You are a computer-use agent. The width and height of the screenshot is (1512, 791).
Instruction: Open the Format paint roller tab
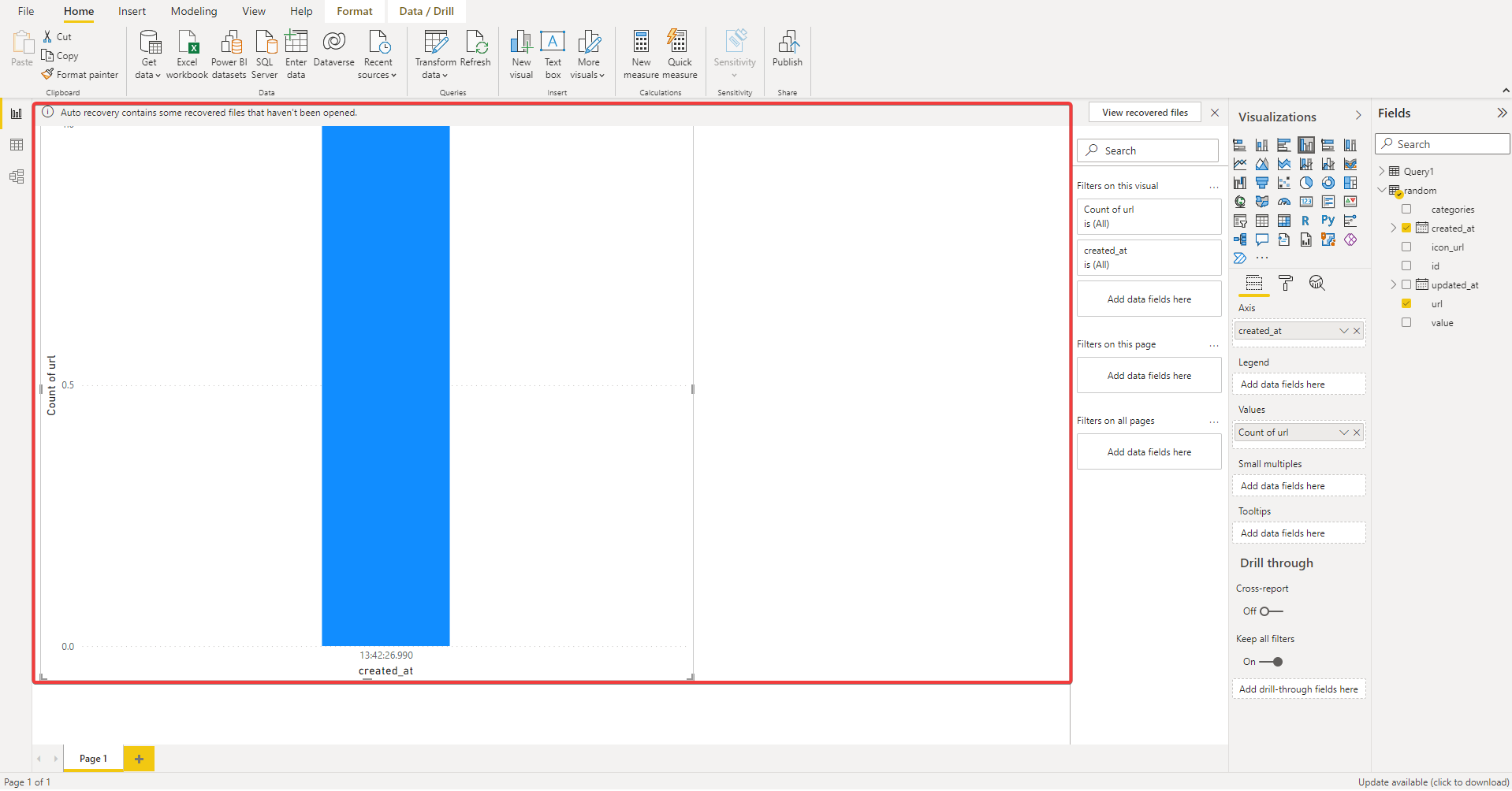point(1286,283)
